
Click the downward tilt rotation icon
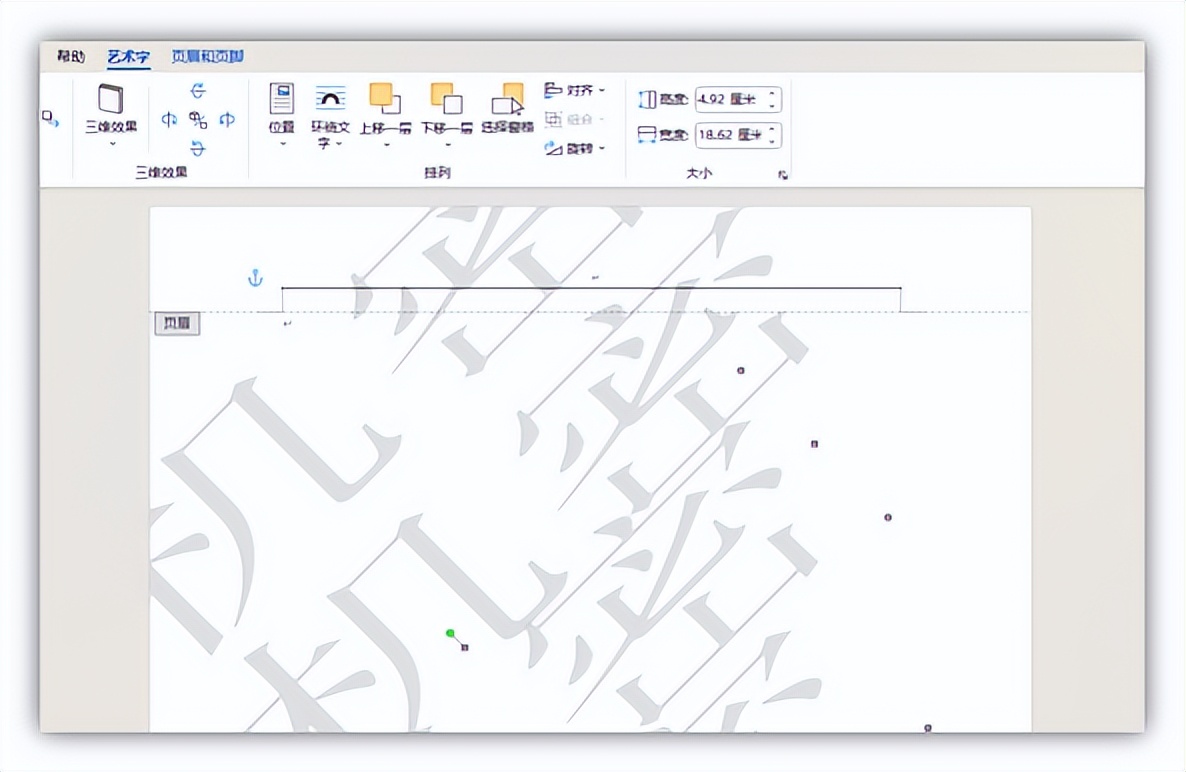tap(197, 148)
